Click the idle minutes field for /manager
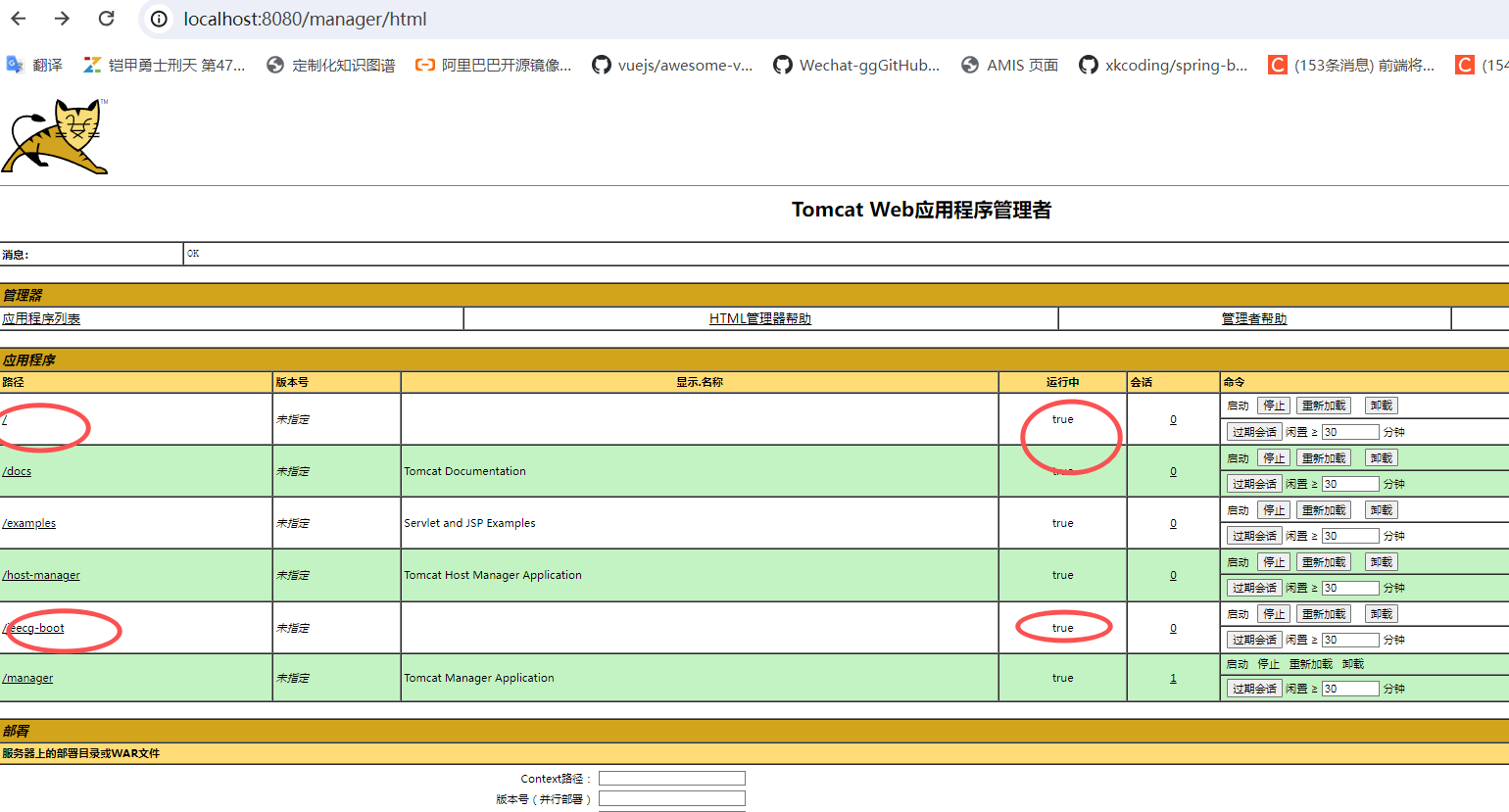This screenshot has width=1509, height=812. pyautogui.click(x=1350, y=689)
